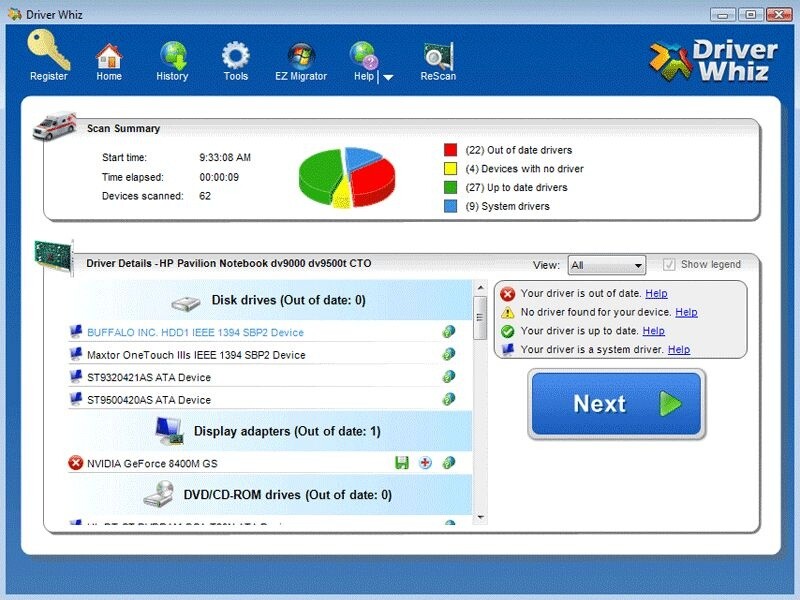Click the globe icon for ST9500420AS
Screen dimensions: 800x600
(x=449, y=399)
